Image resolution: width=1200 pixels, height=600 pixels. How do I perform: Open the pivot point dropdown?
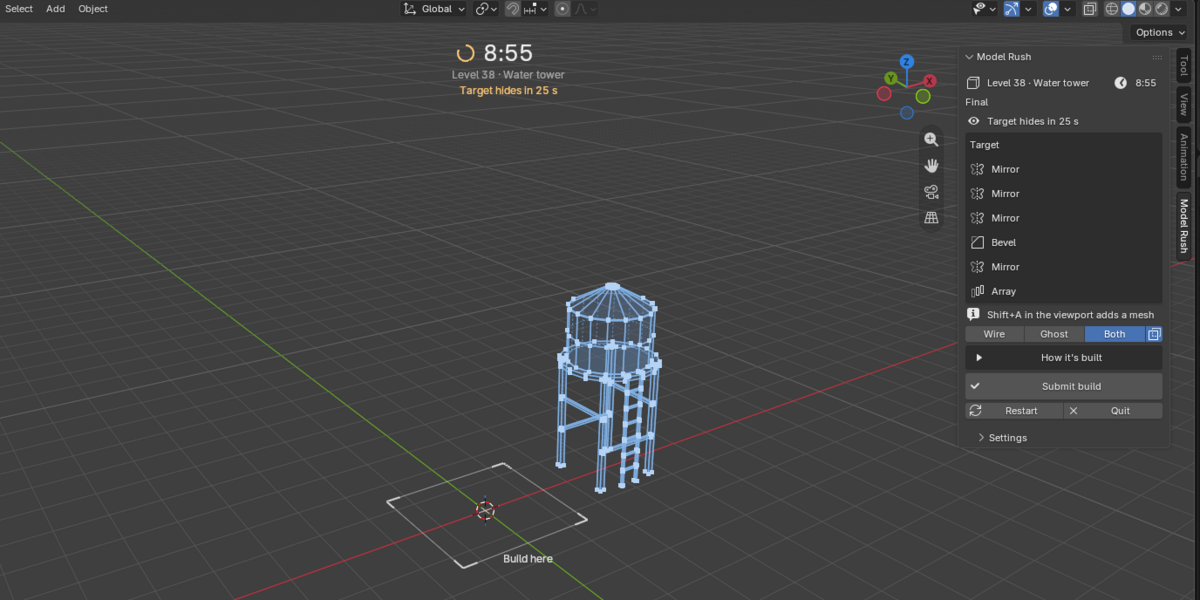click(487, 9)
